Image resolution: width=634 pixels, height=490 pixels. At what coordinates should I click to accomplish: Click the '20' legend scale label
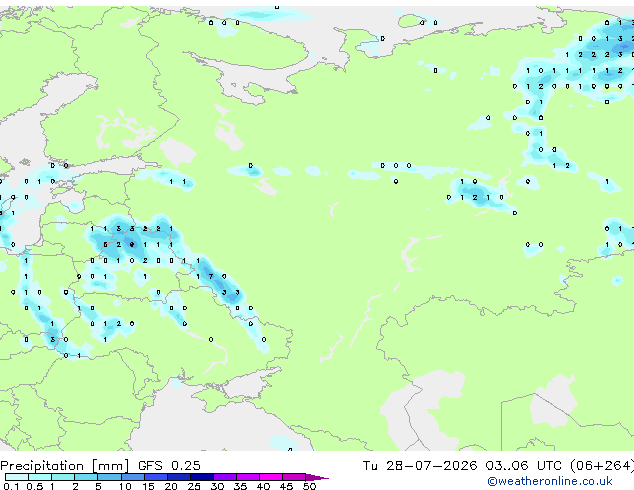click(171, 486)
